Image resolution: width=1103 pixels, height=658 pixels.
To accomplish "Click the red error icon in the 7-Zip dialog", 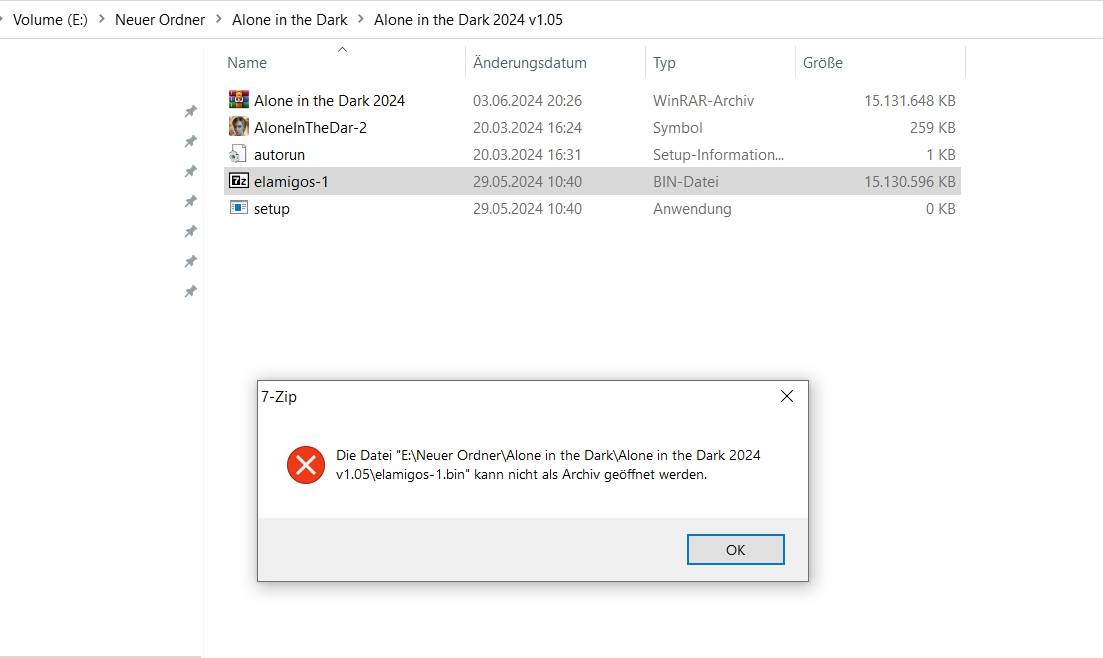I will [306, 464].
